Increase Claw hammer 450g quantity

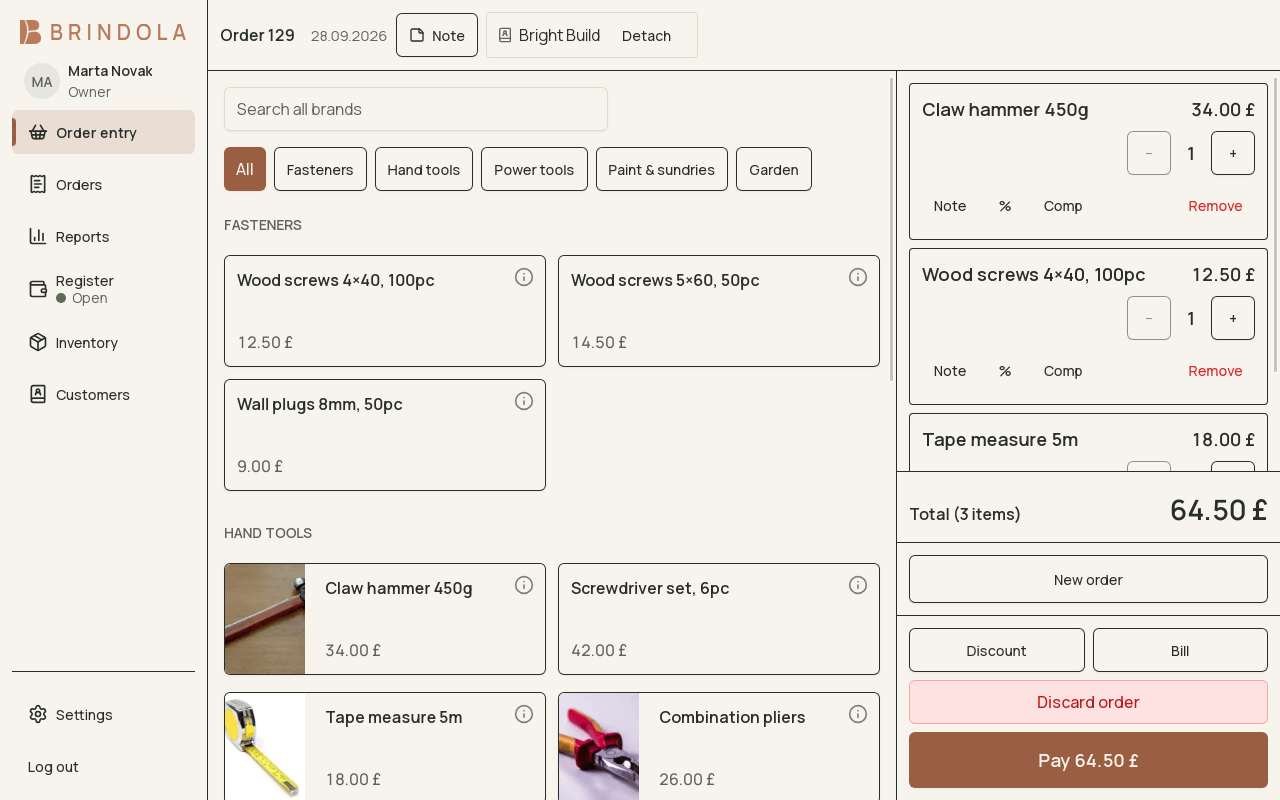click(x=1233, y=153)
